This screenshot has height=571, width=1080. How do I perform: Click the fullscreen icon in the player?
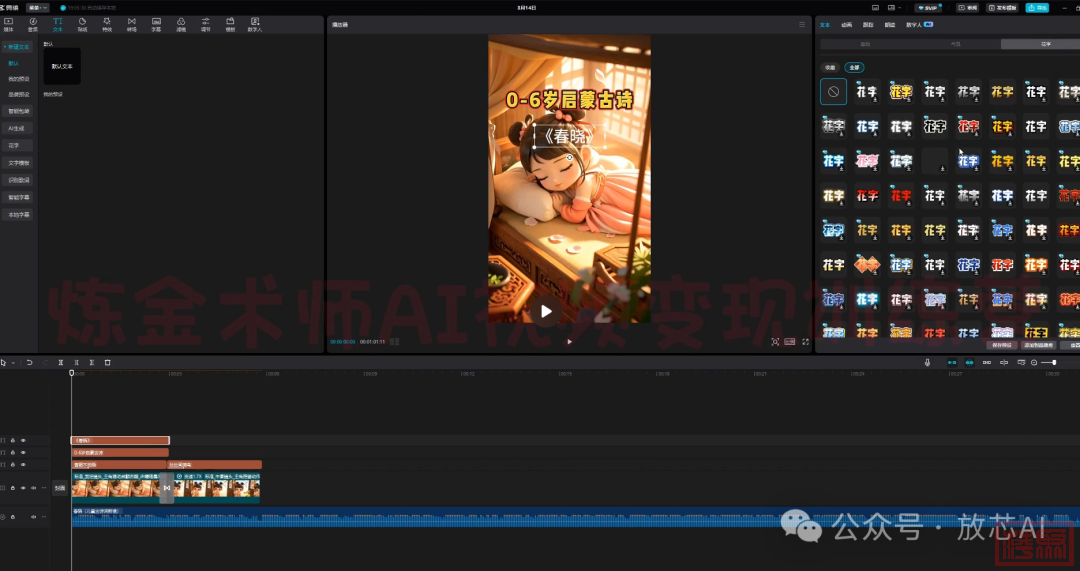(806, 341)
